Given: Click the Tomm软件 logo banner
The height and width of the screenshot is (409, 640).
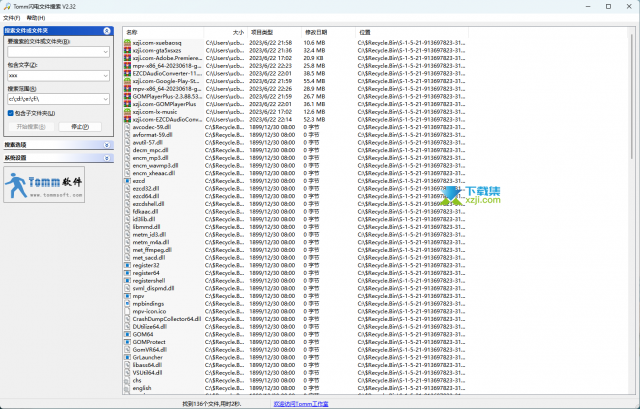Looking at the screenshot, I should (44, 184).
